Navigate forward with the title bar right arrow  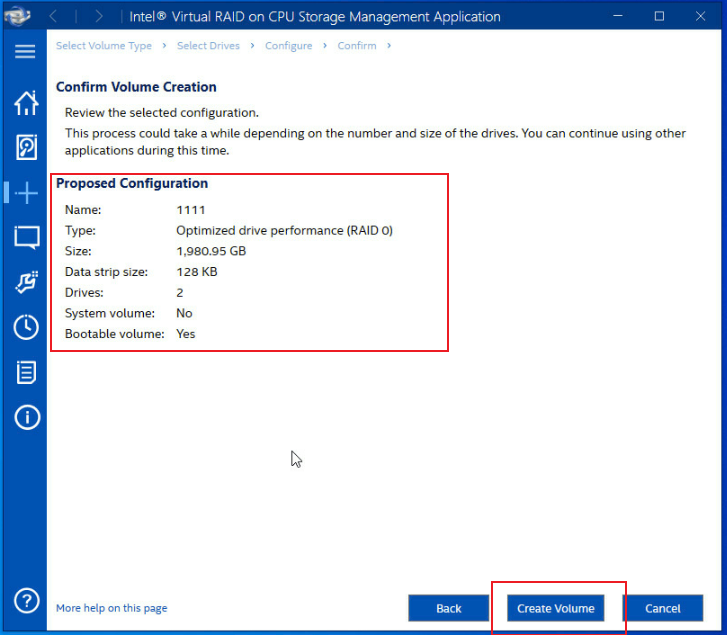click(98, 17)
